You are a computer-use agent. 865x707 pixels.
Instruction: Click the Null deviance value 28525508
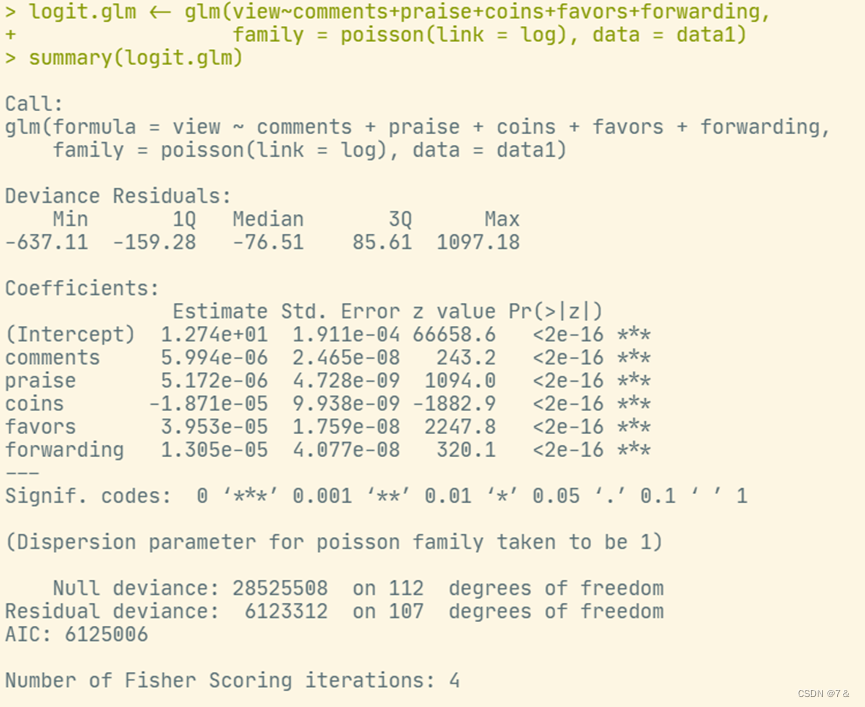(x=279, y=588)
